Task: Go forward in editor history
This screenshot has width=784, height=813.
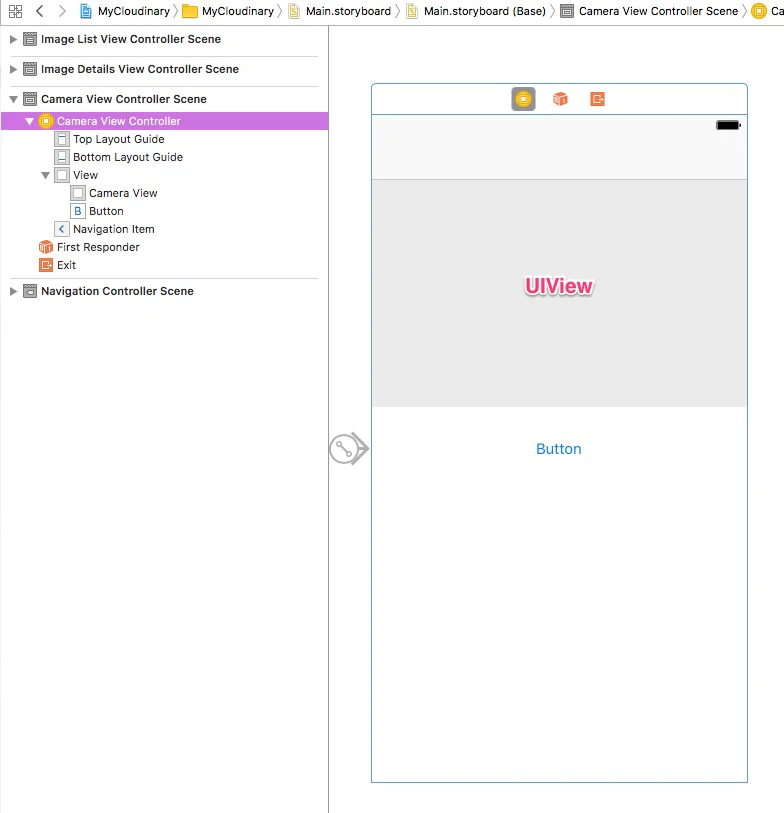Action: pos(62,11)
